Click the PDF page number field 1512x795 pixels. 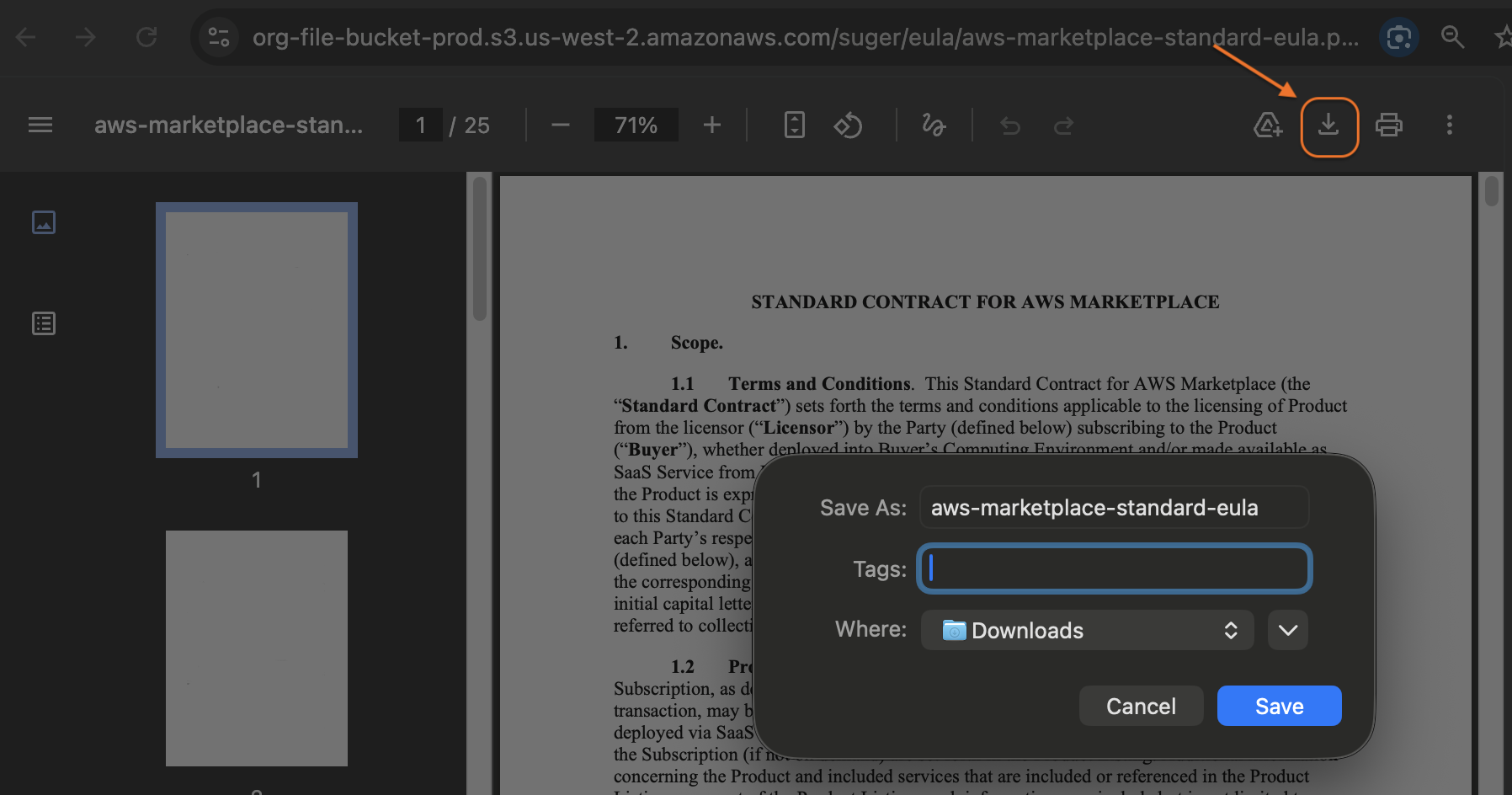click(421, 125)
